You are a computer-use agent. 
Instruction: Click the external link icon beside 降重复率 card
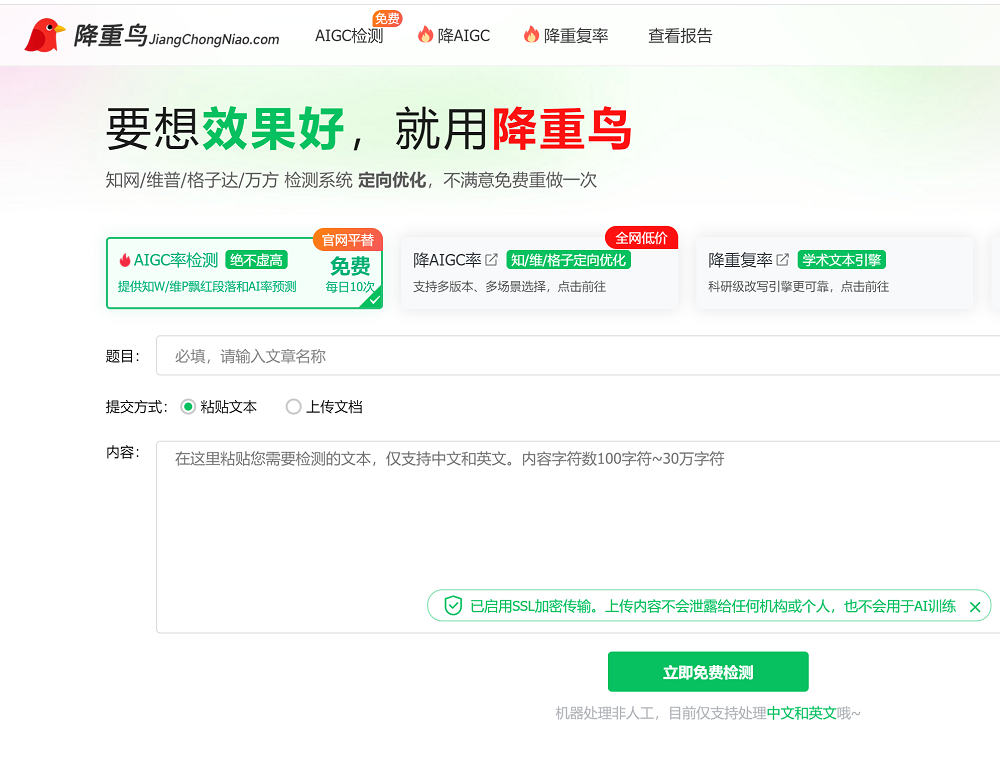783,260
